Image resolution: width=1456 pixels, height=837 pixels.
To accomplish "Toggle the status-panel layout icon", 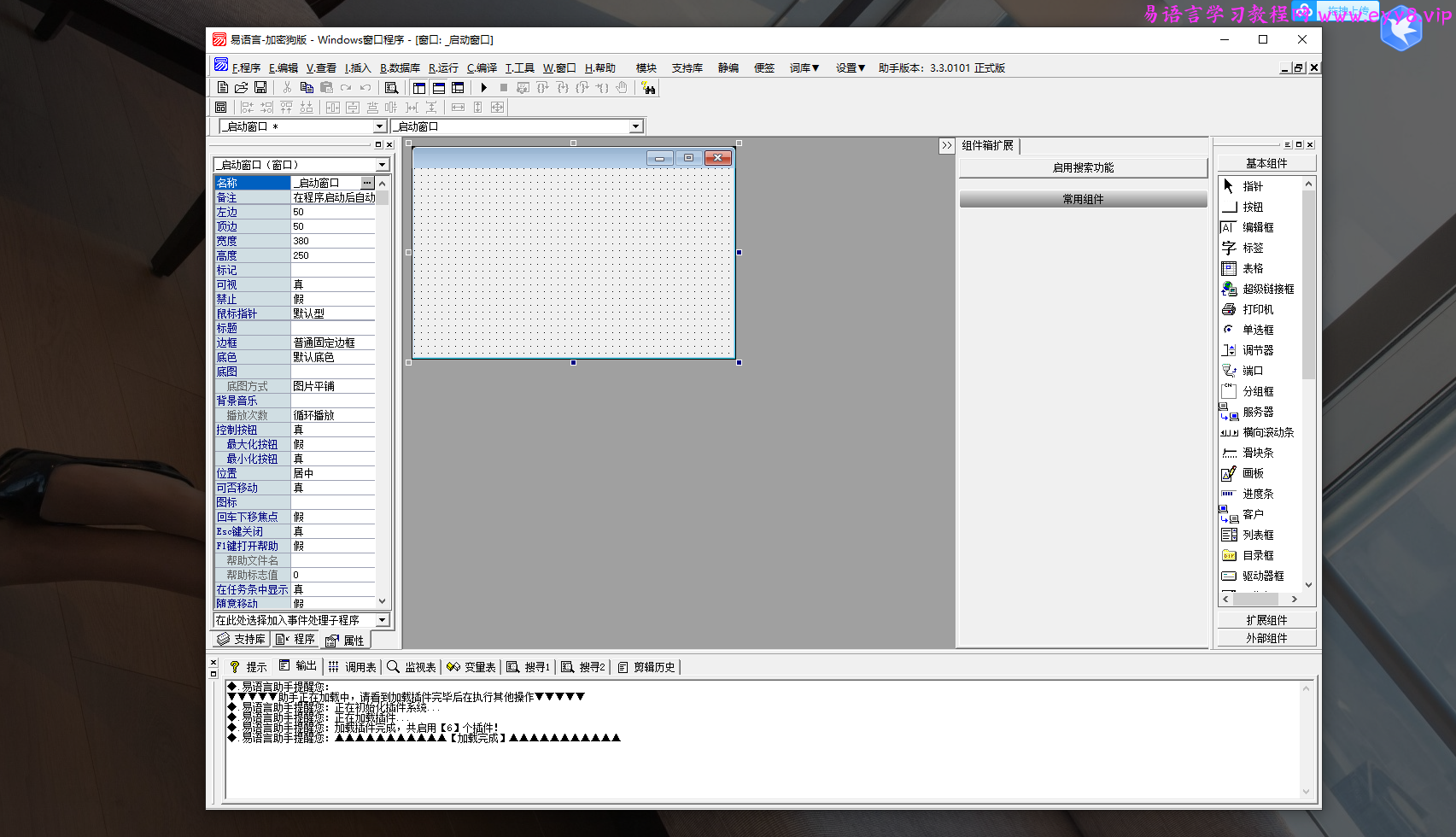I will point(439,88).
